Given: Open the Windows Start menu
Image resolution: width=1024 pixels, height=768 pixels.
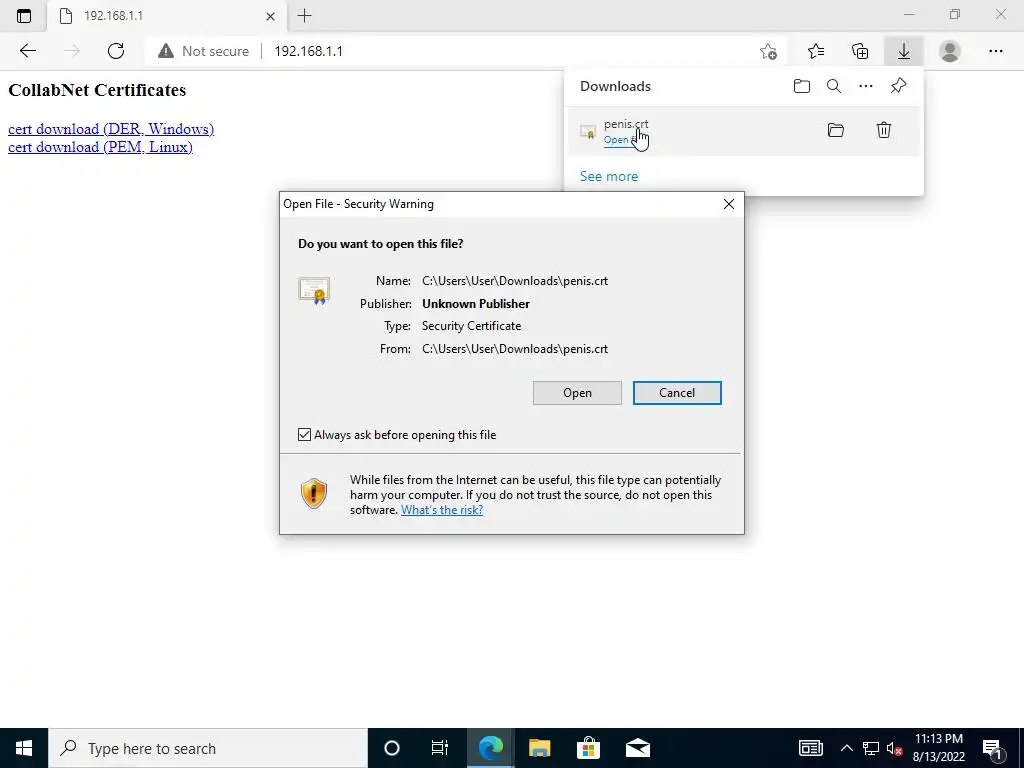Looking at the screenshot, I should click(24, 748).
